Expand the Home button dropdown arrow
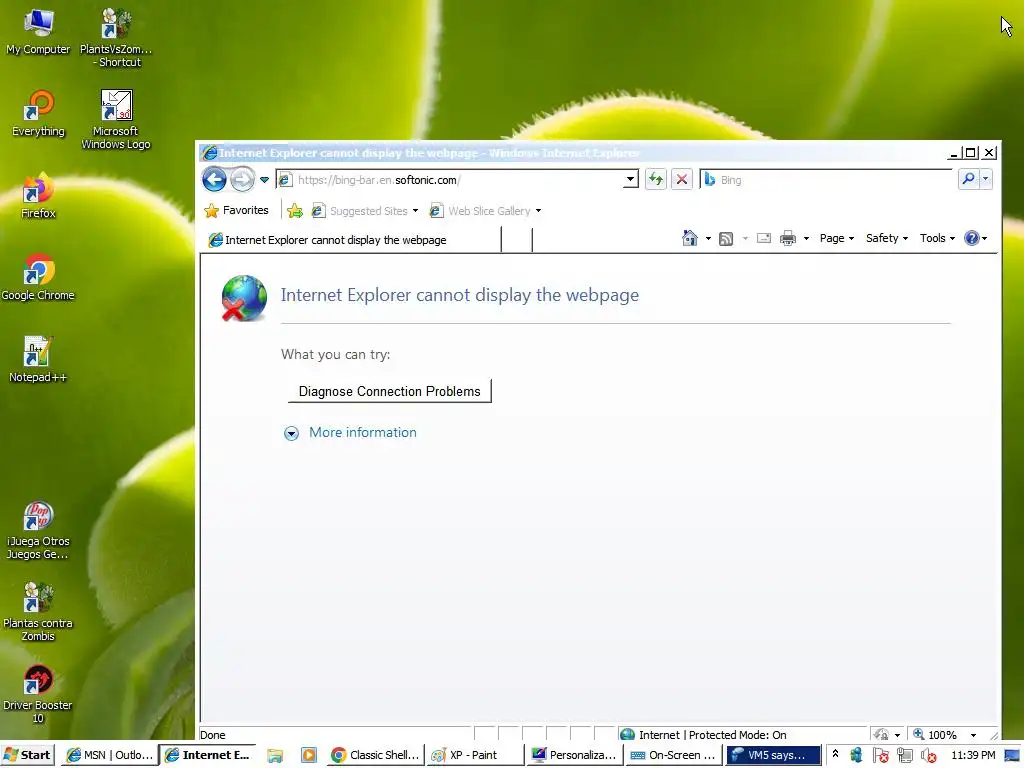 708,238
